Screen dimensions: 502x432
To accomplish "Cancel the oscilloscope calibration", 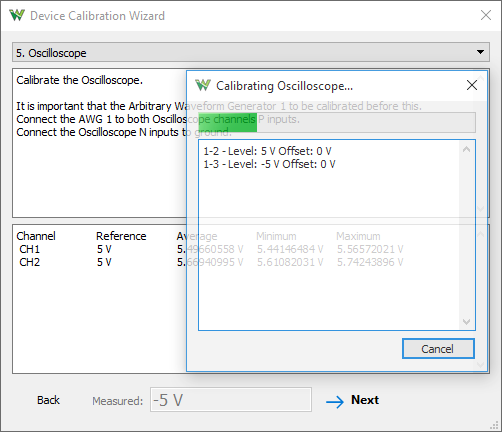I will point(438,349).
